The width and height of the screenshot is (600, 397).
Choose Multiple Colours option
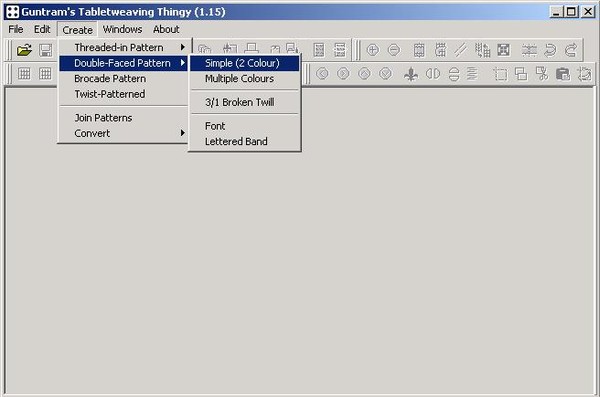tap(245, 78)
